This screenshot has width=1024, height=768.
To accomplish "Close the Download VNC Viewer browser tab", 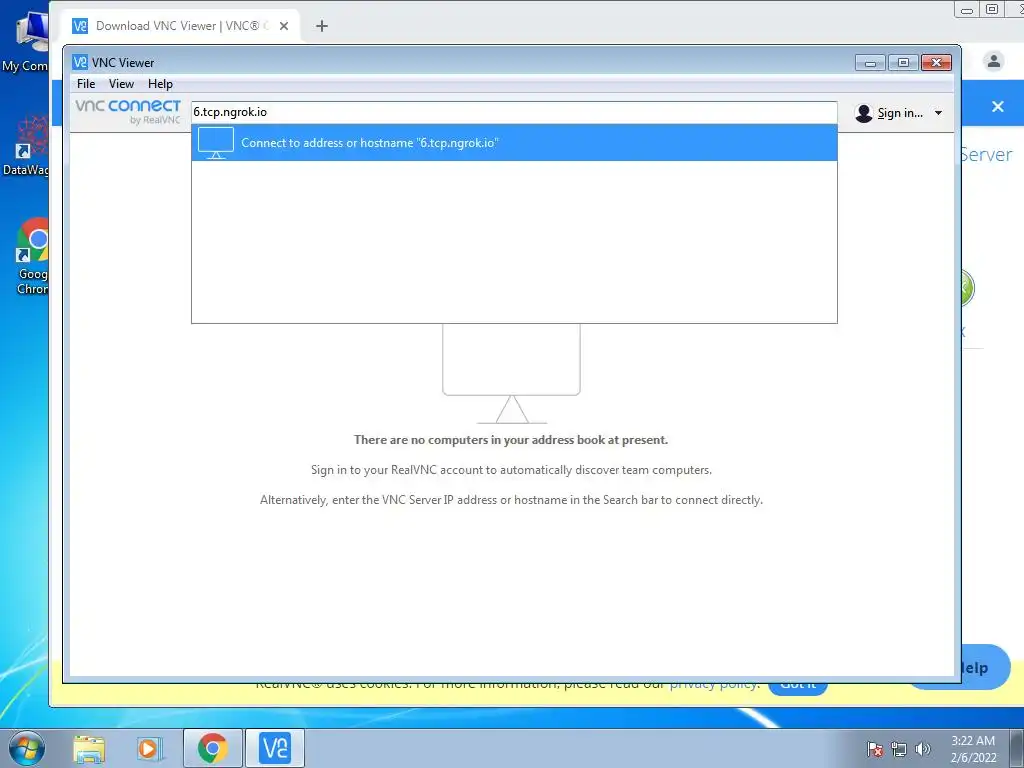I will (283, 26).
